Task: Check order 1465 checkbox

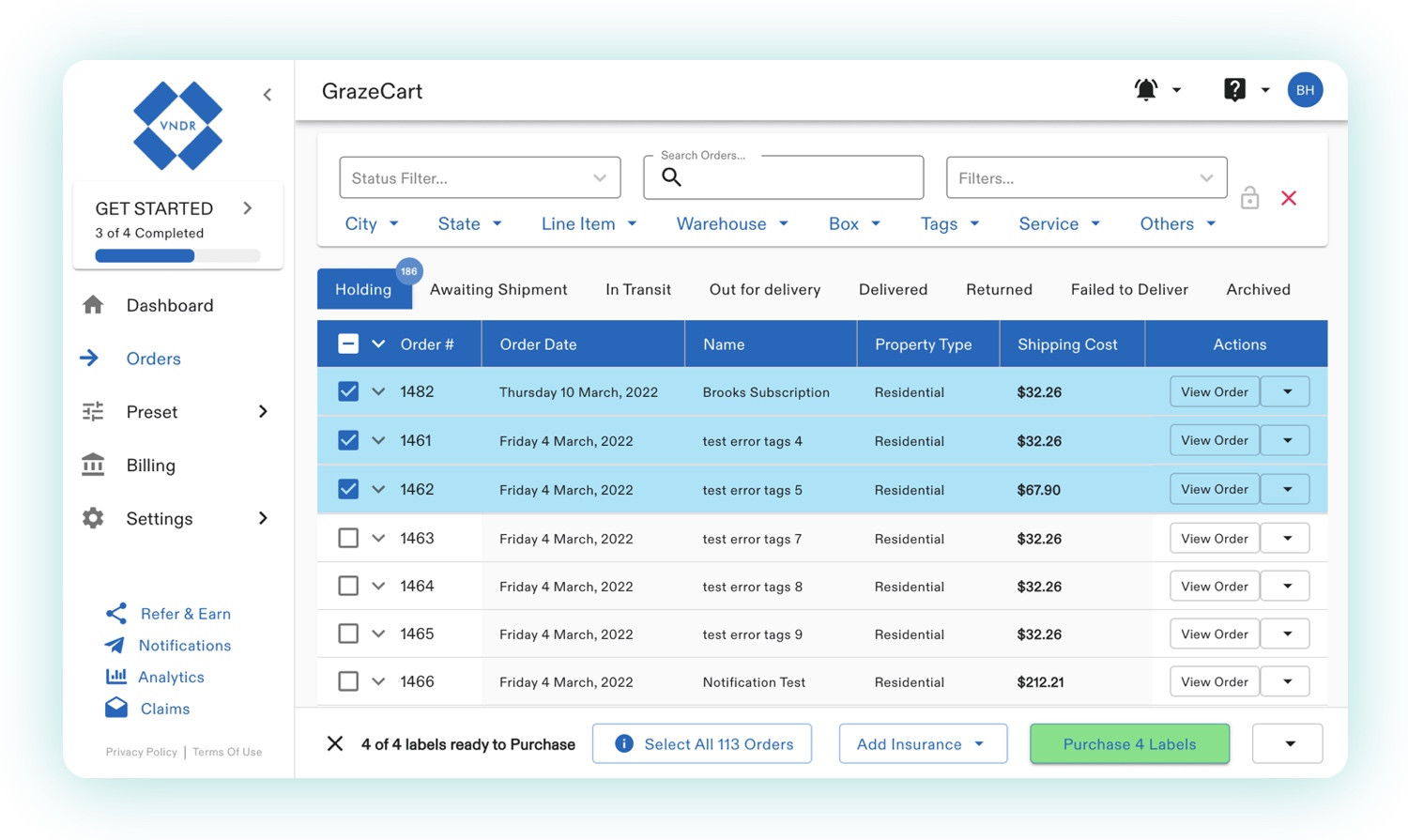Action: [x=348, y=634]
